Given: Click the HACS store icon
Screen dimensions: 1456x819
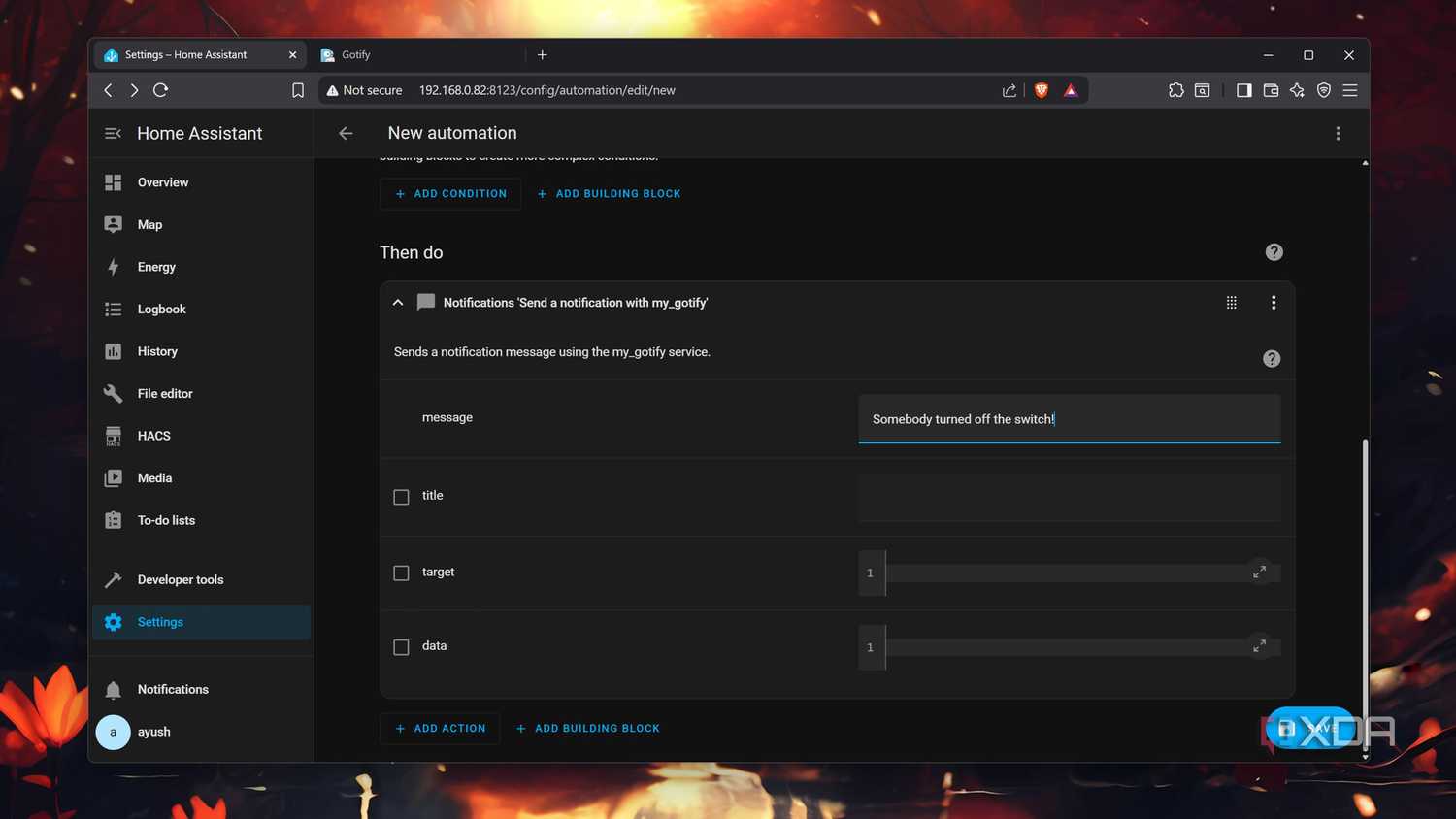Looking at the screenshot, I should (x=114, y=436).
